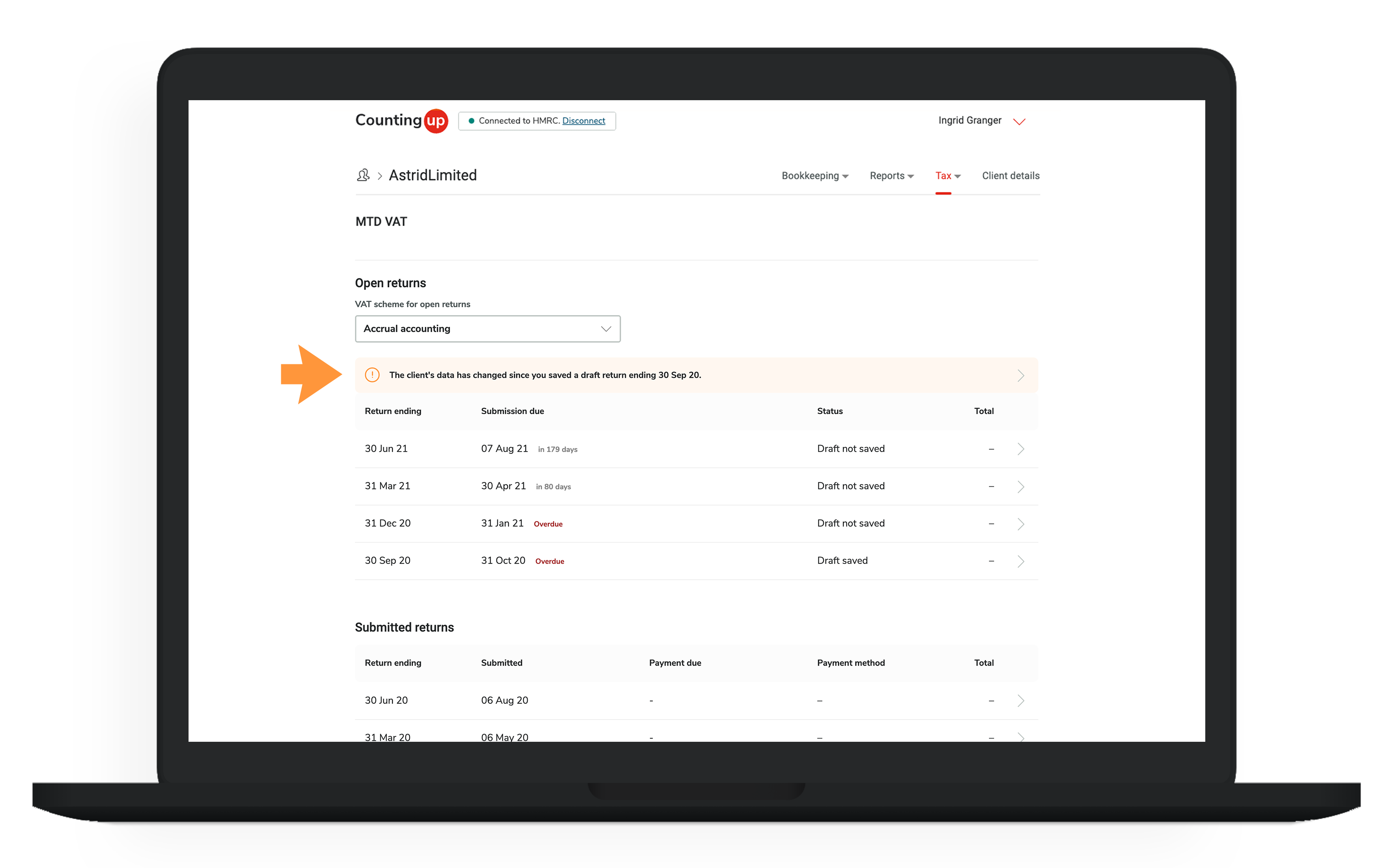
Task: Click the Overdue label for 31 Jan 21
Action: tap(548, 524)
